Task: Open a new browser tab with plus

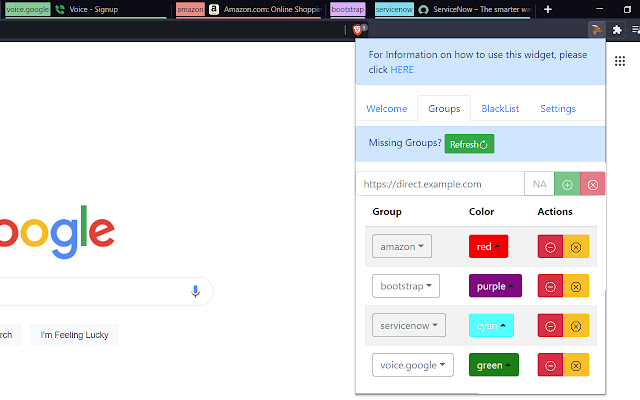Action: tap(548, 9)
